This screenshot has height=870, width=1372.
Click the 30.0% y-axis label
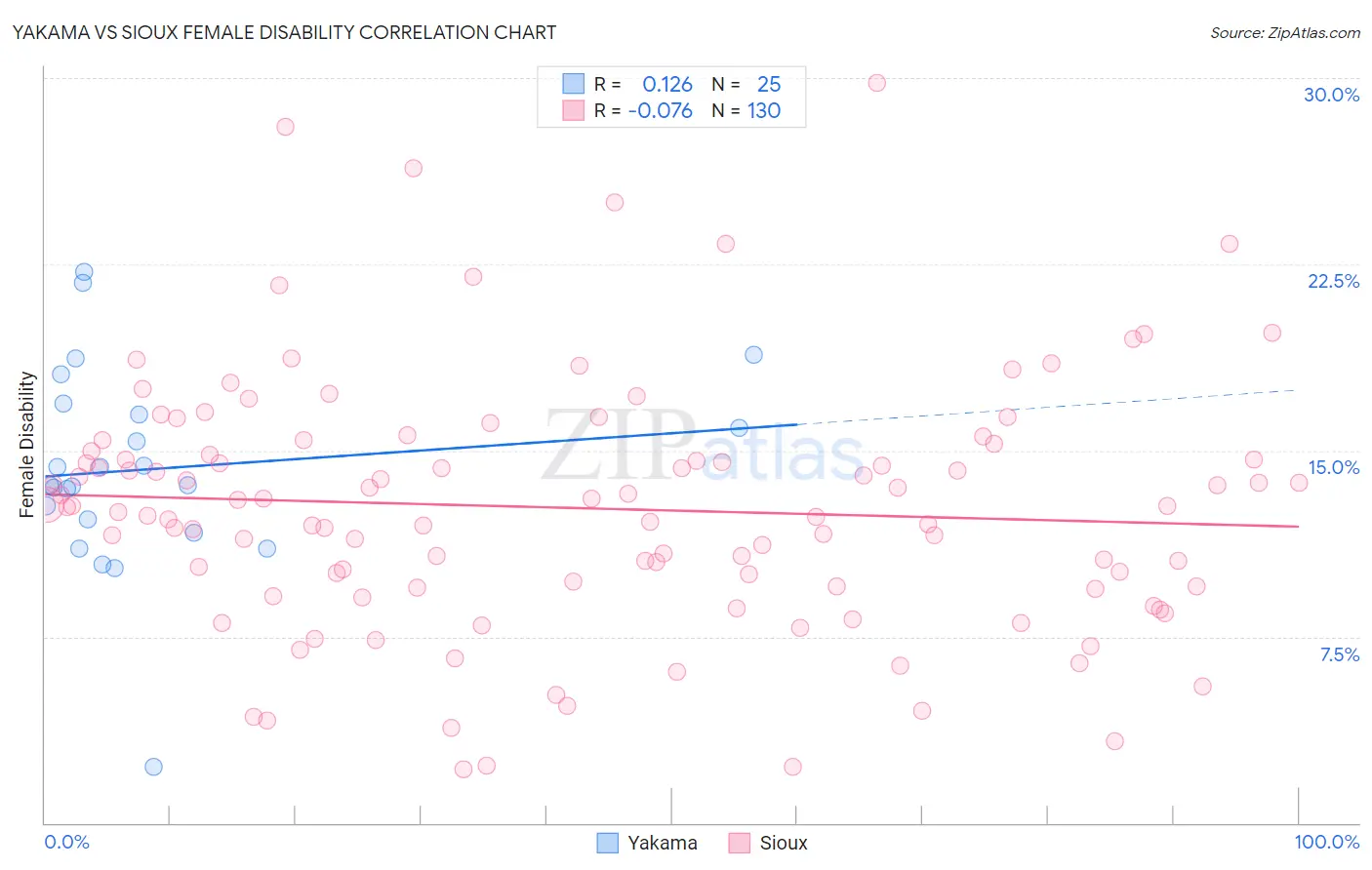(x=1331, y=95)
